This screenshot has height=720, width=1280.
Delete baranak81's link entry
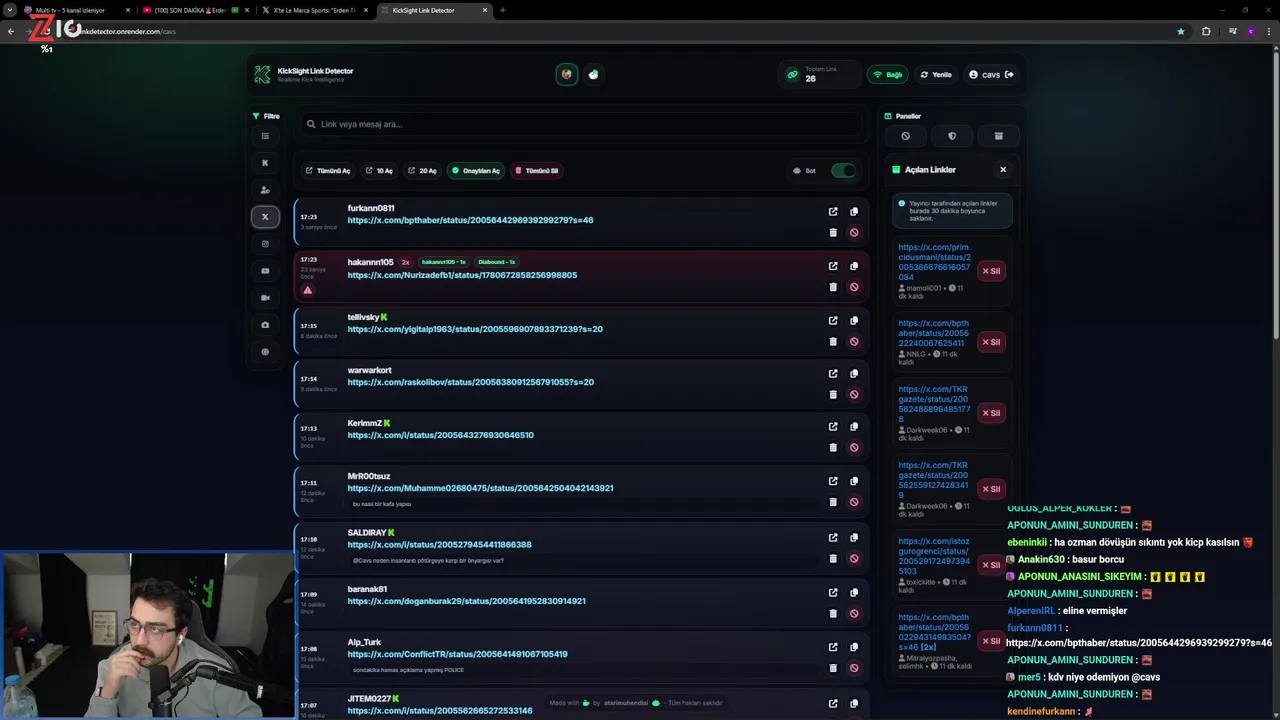pos(833,613)
